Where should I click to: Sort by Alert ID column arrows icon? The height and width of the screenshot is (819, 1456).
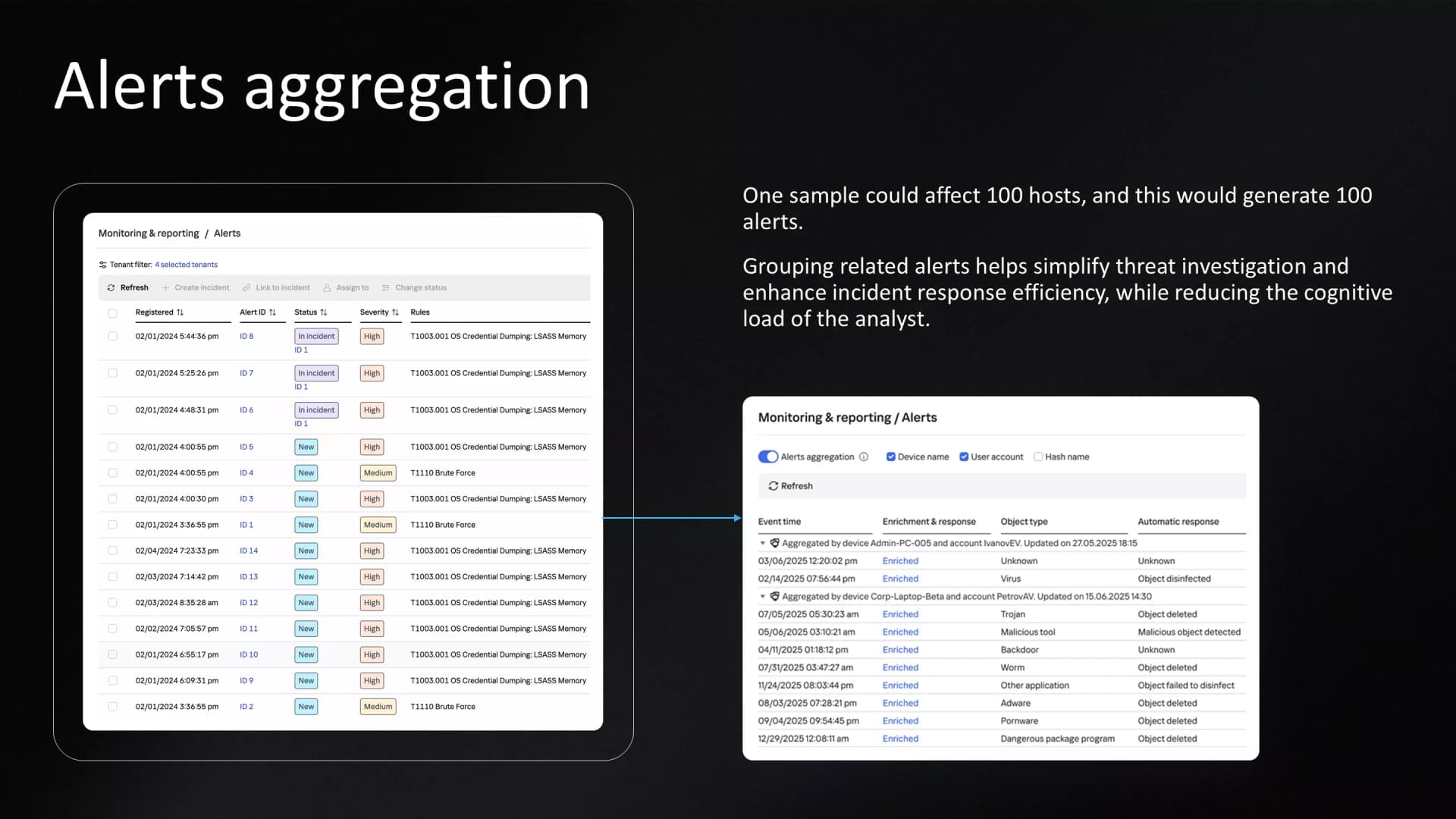272,312
